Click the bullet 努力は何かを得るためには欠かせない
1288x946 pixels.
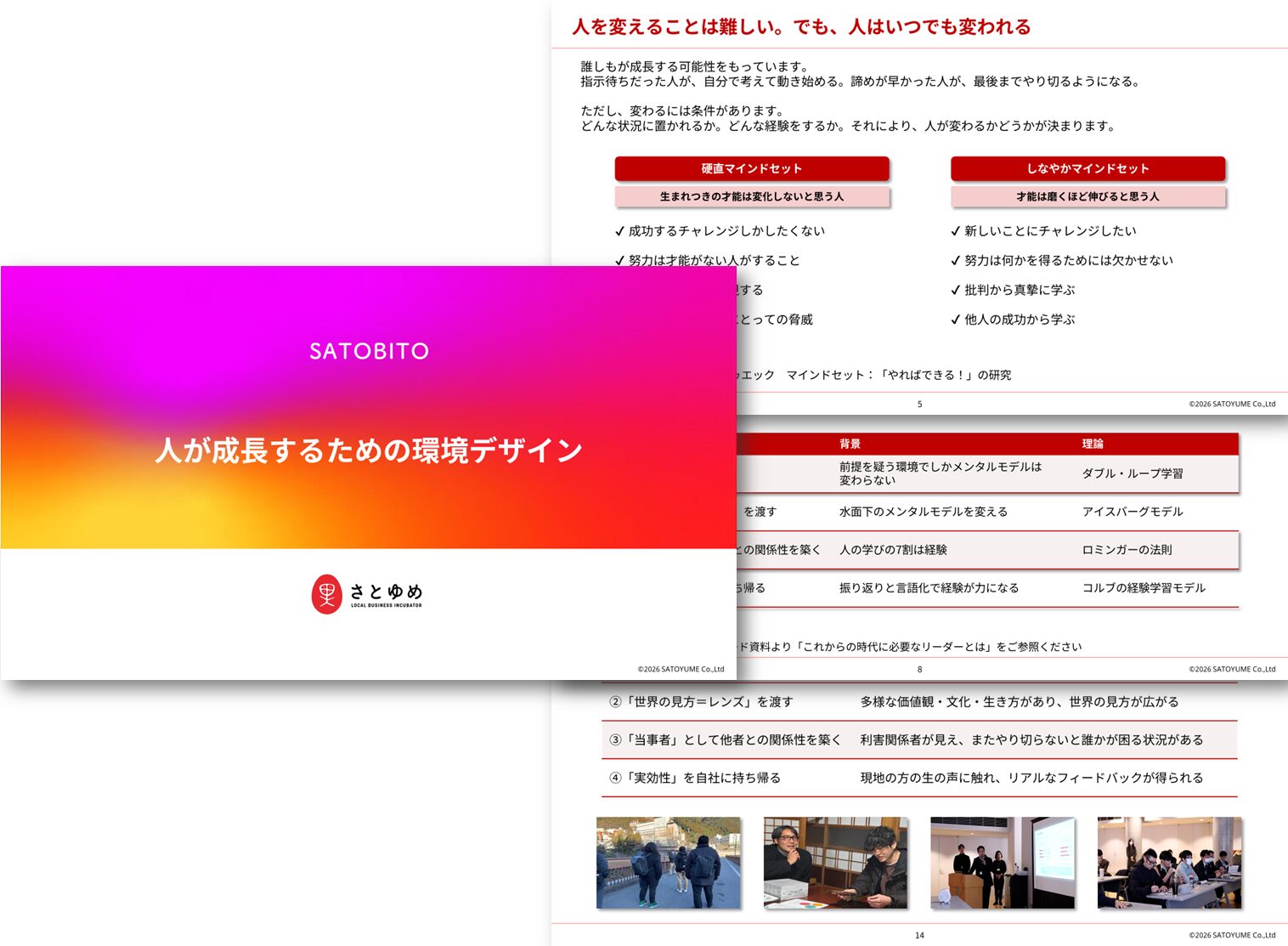click(1062, 260)
